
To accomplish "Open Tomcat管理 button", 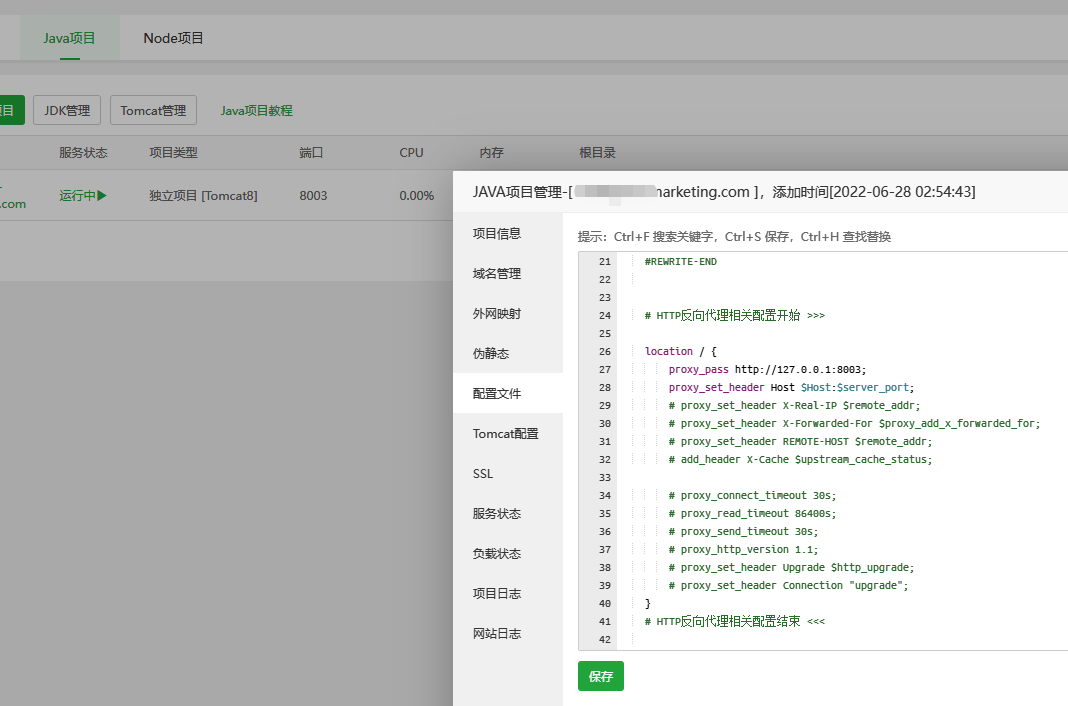I will click(153, 110).
